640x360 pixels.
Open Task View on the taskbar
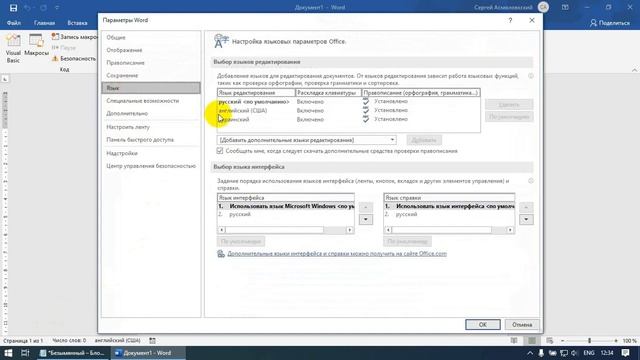click(25, 353)
